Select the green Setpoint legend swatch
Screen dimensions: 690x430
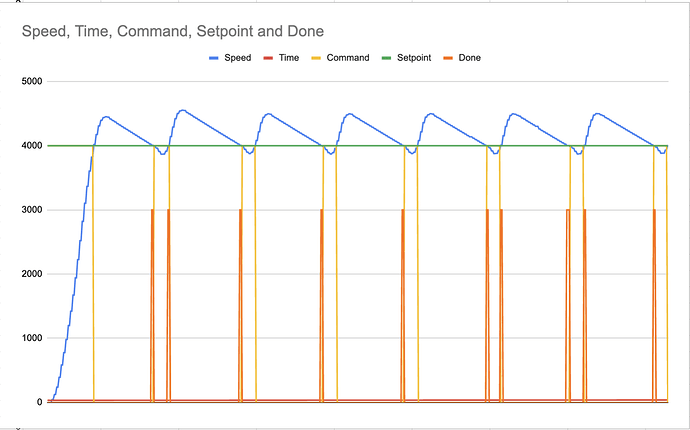(386, 58)
